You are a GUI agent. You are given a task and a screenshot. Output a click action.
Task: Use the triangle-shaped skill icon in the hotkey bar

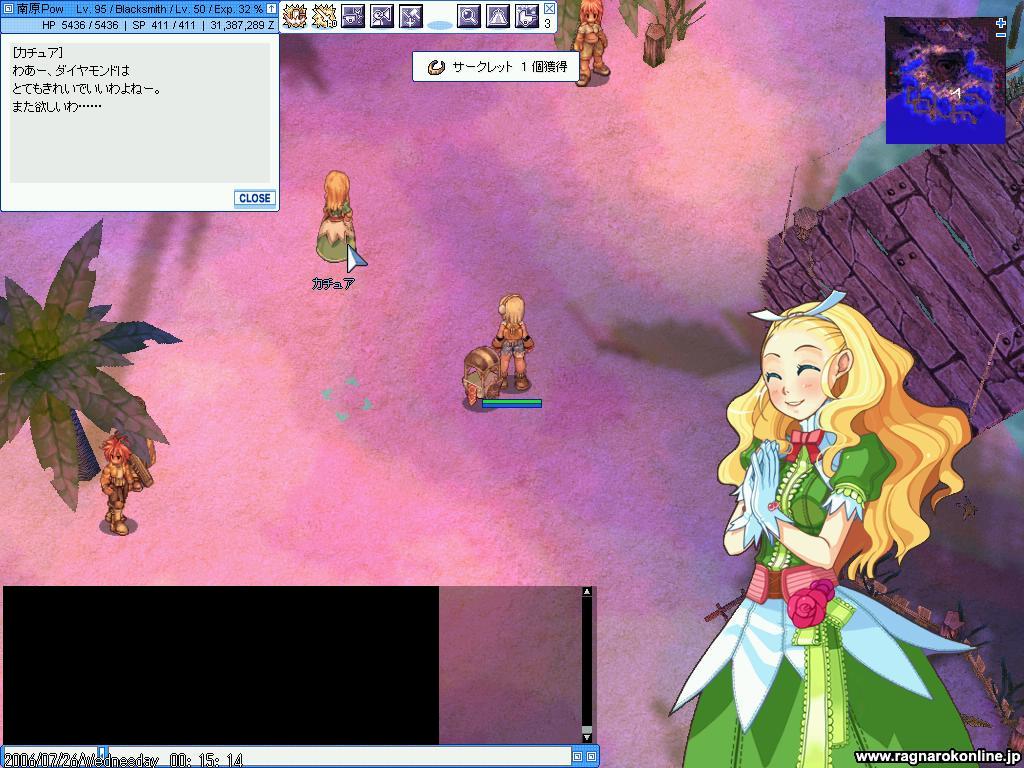[498, 16]
